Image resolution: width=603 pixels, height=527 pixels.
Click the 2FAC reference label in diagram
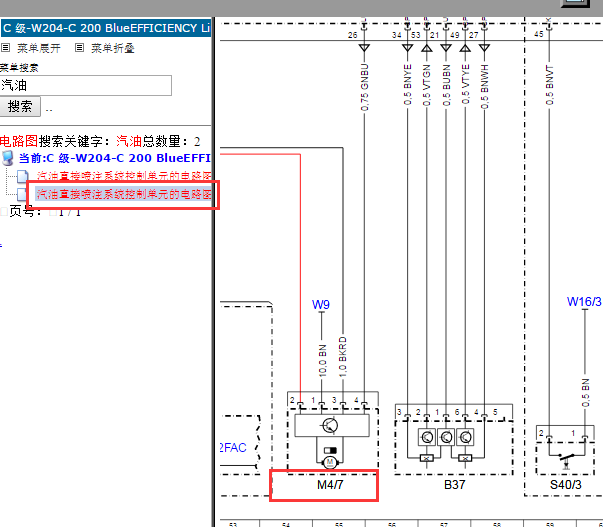(x=233, y=448)
